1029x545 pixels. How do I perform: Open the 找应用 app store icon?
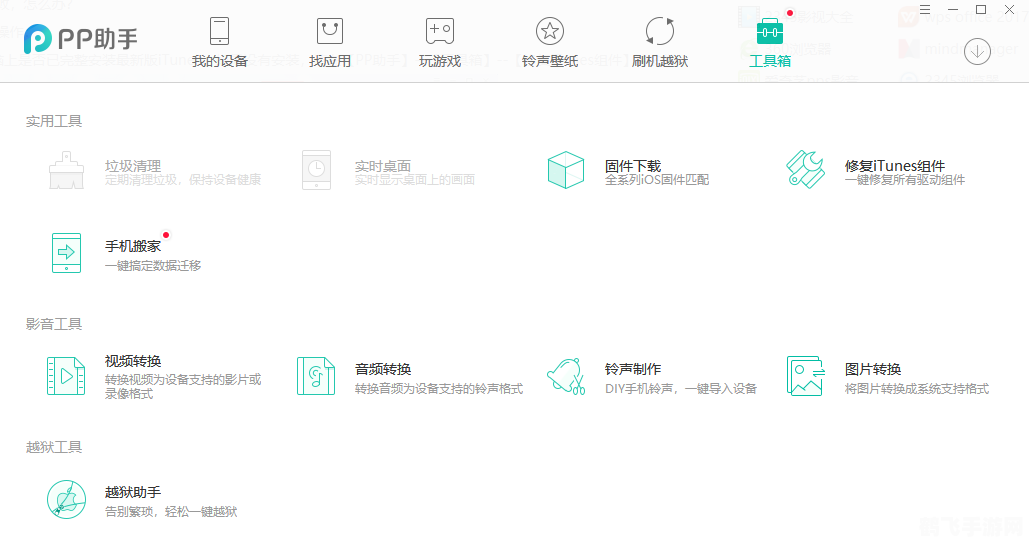pos(329,31)
